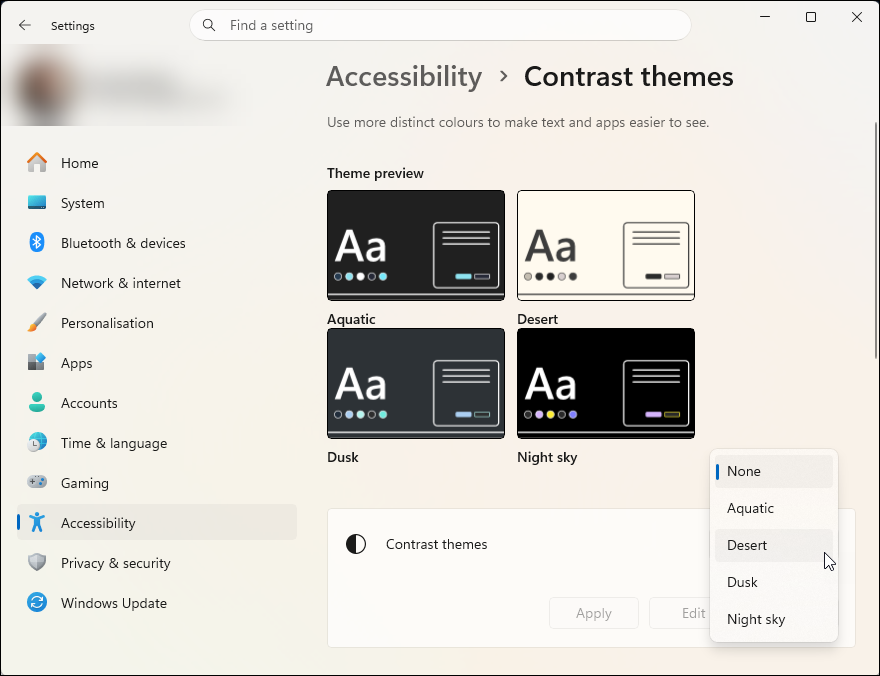
Task: Click the Find a setting search box
Action: click(x=440, y=25)
